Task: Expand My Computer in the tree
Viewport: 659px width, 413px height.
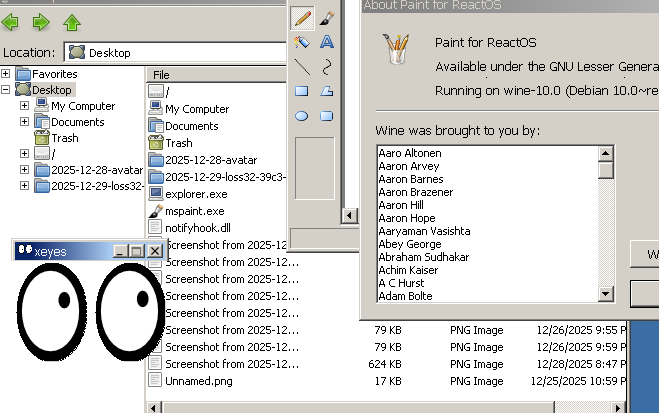Action: tap(24, 105)
